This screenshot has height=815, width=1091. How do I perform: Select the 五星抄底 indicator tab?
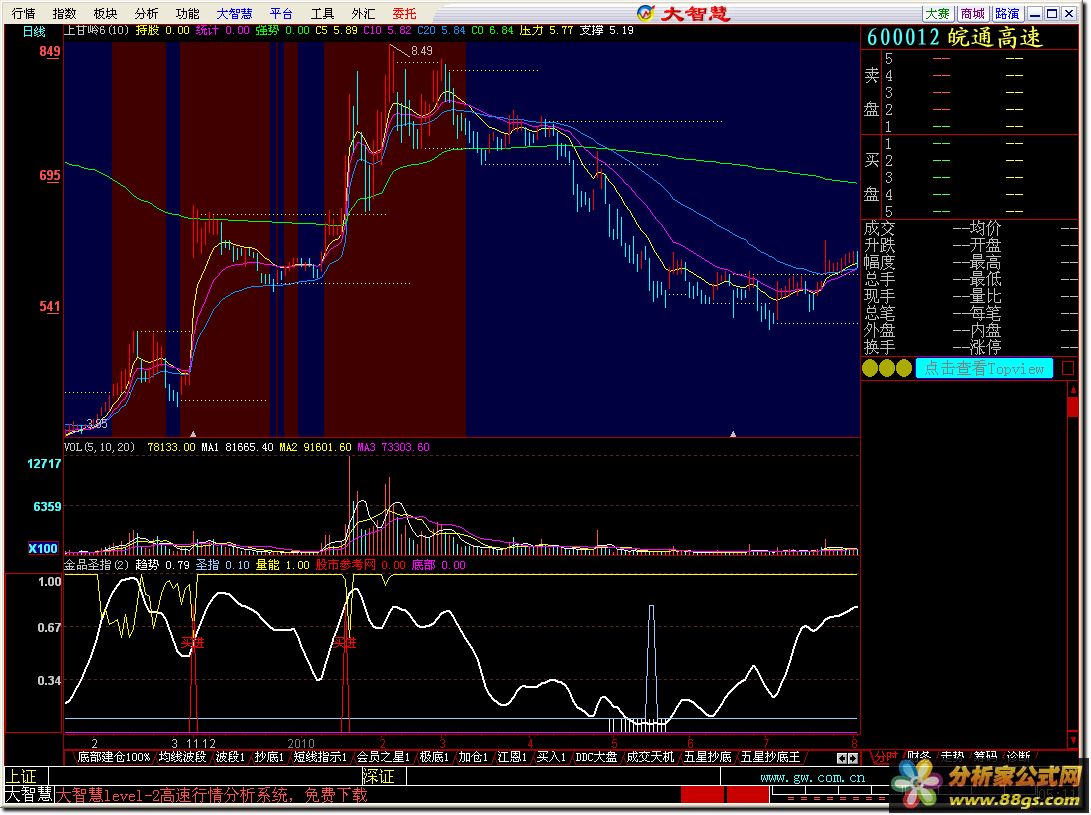click(x=708, y=757)
